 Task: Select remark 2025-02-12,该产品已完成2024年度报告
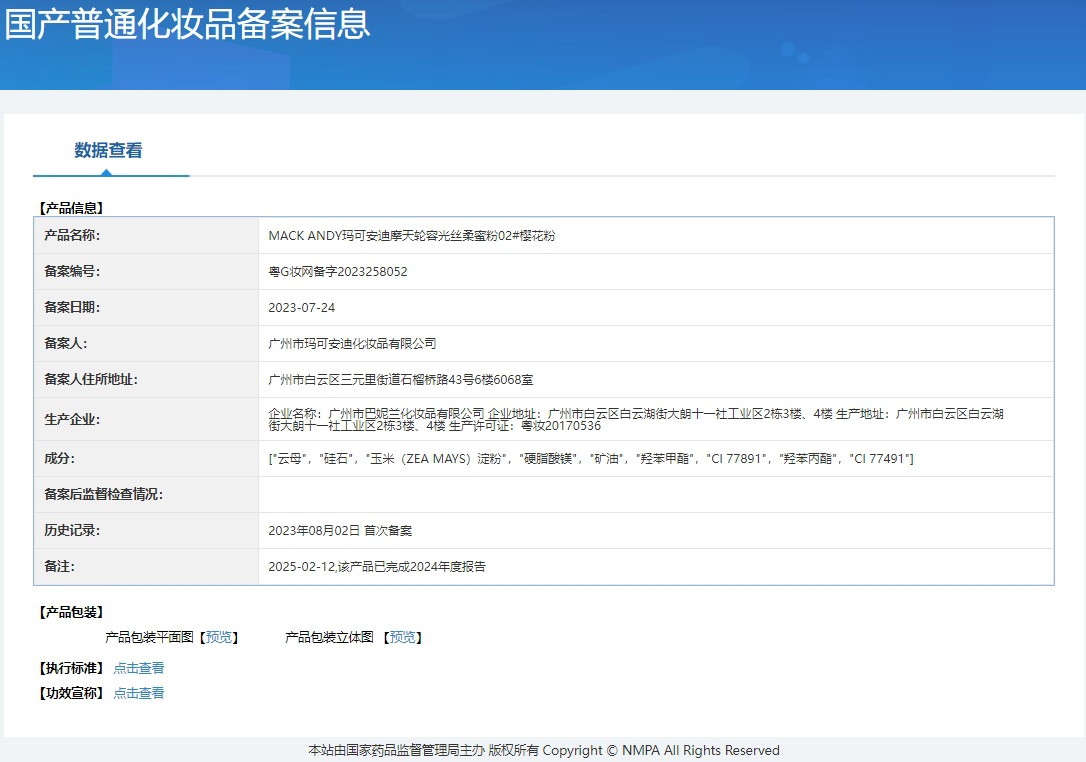[377, 567]
